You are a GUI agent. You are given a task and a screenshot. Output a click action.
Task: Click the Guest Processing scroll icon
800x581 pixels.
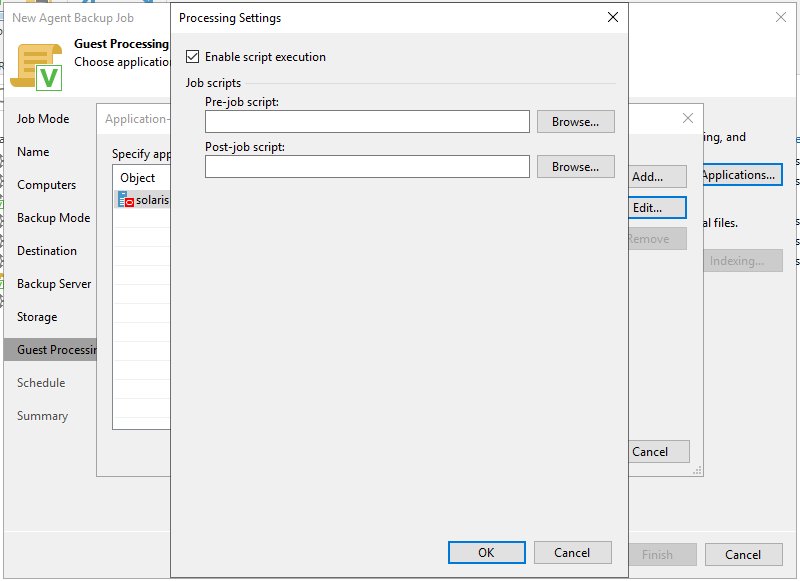(37, 67)
